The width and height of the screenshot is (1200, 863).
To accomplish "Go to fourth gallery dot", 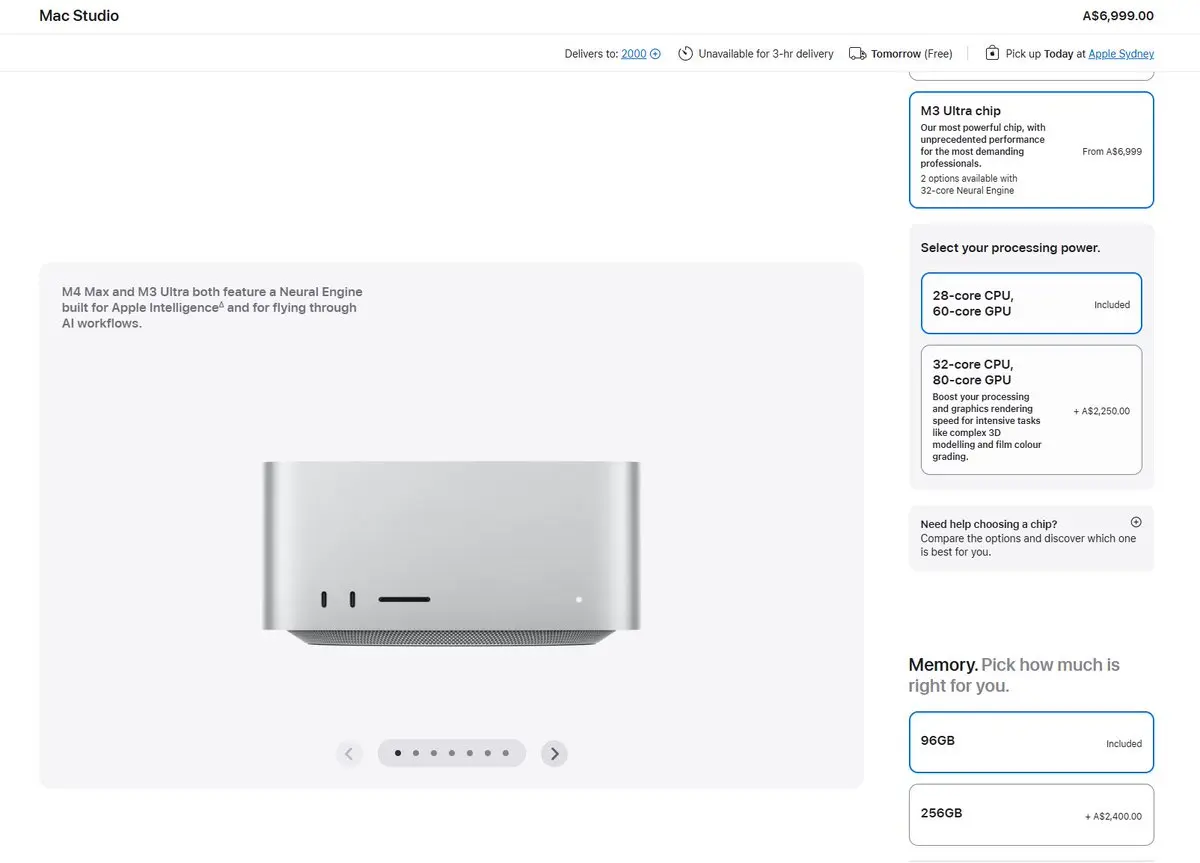I will click(x=452, y=753).
